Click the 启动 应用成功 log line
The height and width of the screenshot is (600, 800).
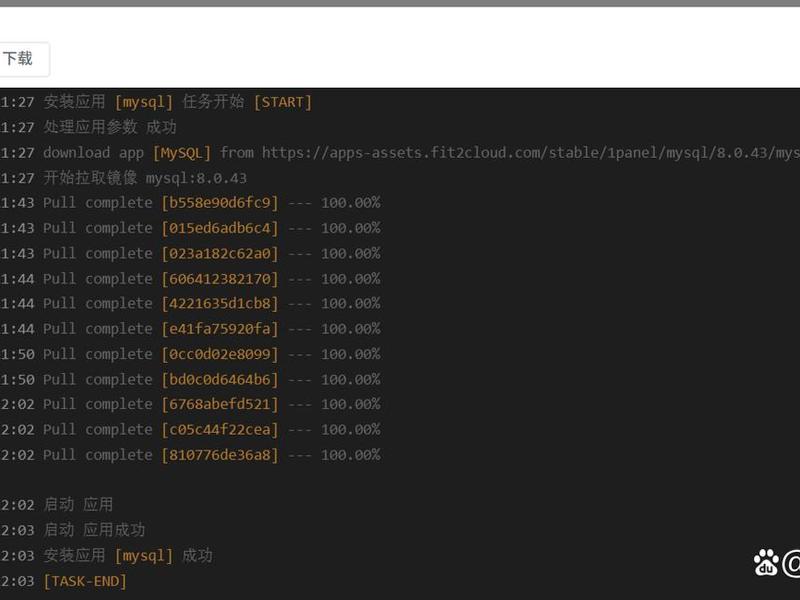pyautogui.click(x=73, y=530)
